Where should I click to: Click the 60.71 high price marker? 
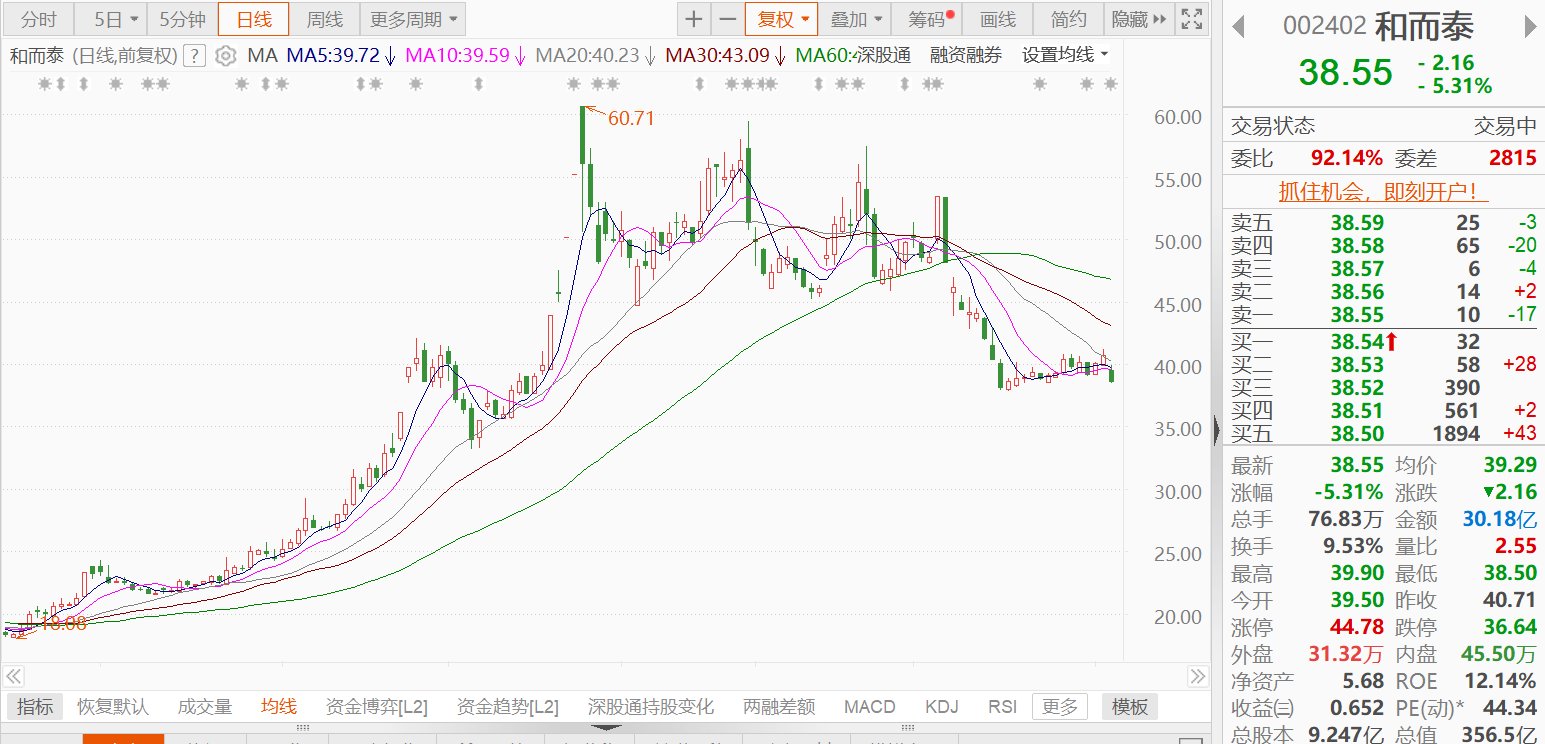click(630, 118)
